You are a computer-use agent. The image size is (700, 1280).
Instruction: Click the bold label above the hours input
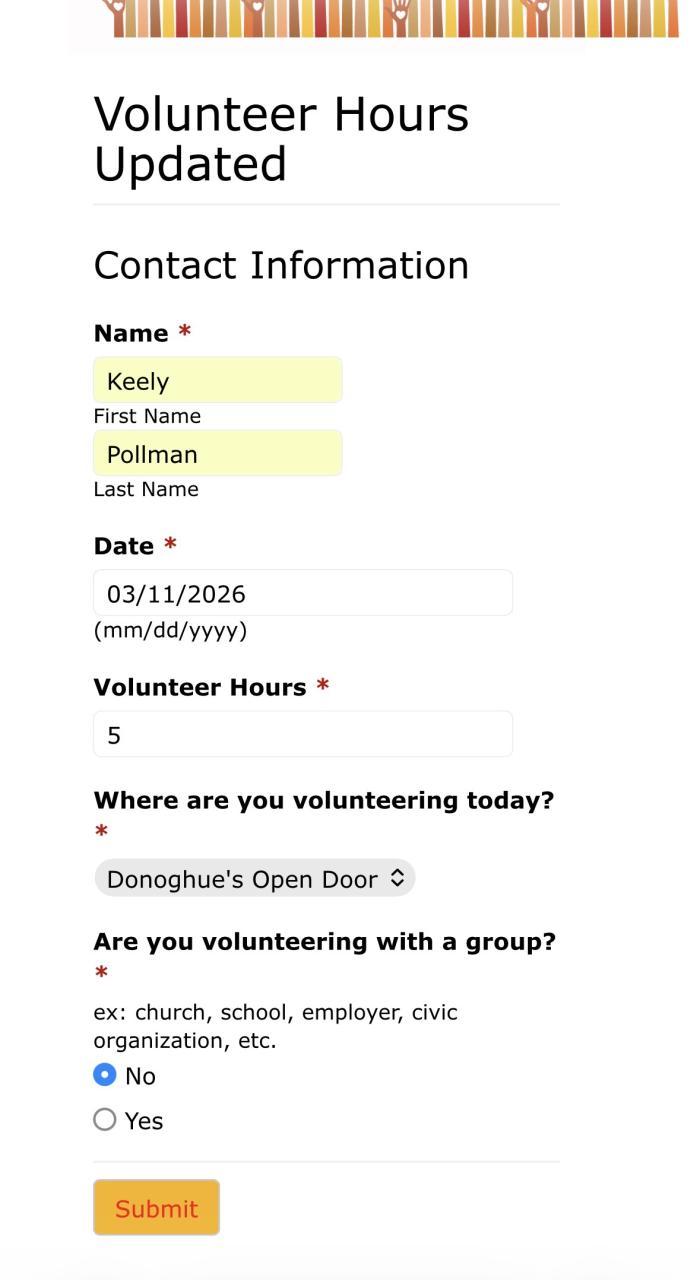point(200,687)
